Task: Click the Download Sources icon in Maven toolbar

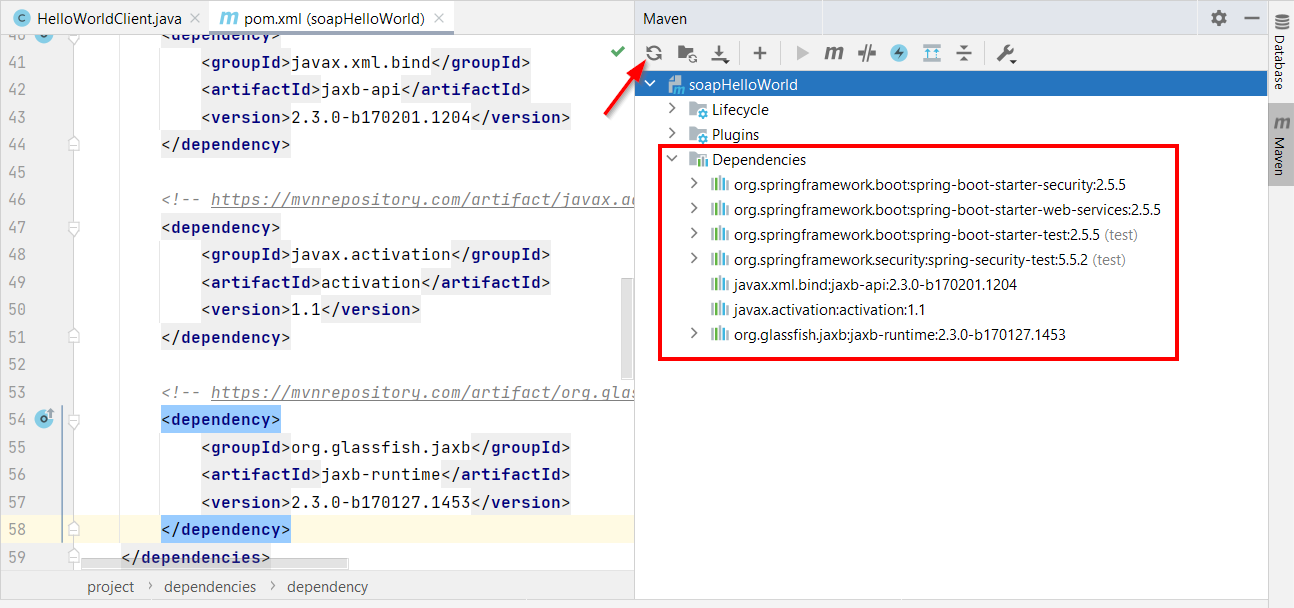Action: (720, 53)
